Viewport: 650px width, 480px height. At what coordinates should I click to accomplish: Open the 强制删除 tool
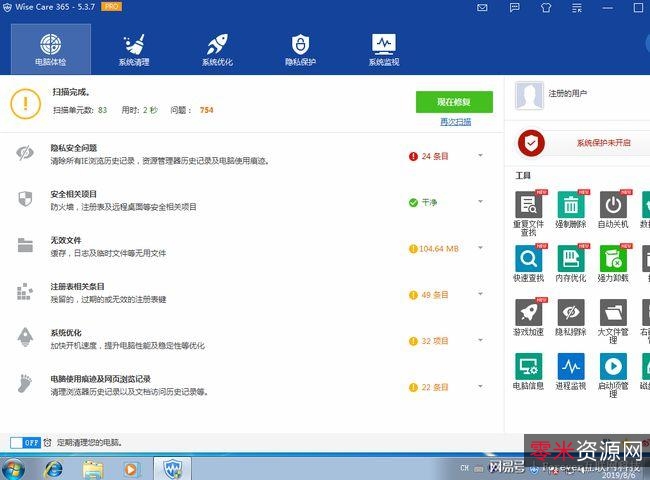[571, 209]
